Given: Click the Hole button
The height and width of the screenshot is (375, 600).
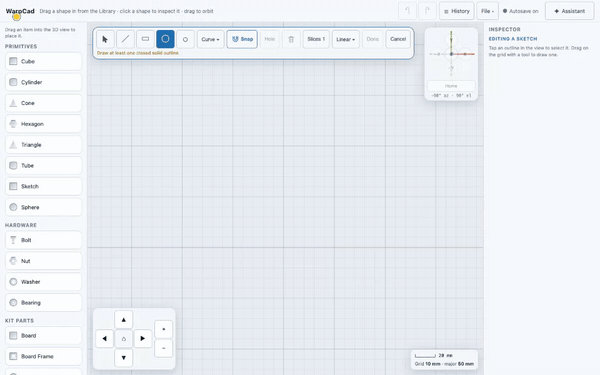Looking at the screenshot, I should (x=270, y=39).
